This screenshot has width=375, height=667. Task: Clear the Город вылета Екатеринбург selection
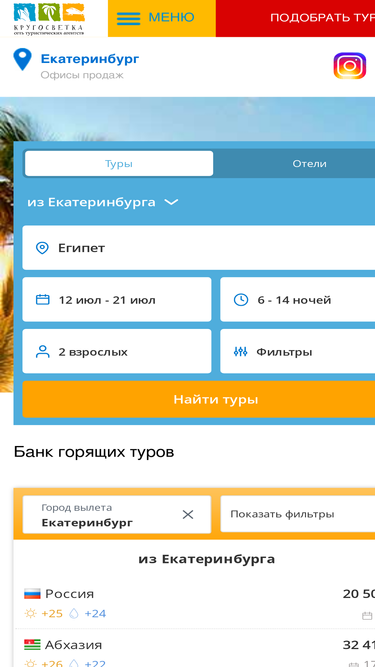[x=188, y=514]
